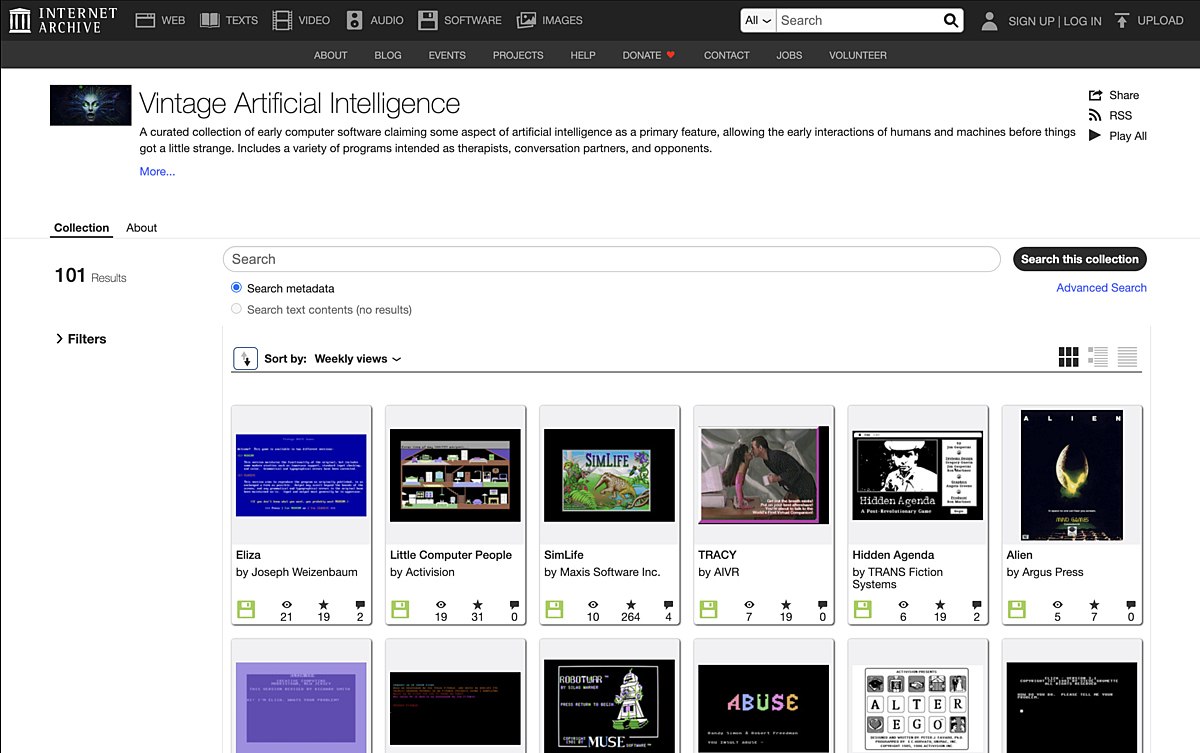This screenshot has width=1200, height=753.
Task: Open the Hidden Agenda thumbnail
Action: 917,475
